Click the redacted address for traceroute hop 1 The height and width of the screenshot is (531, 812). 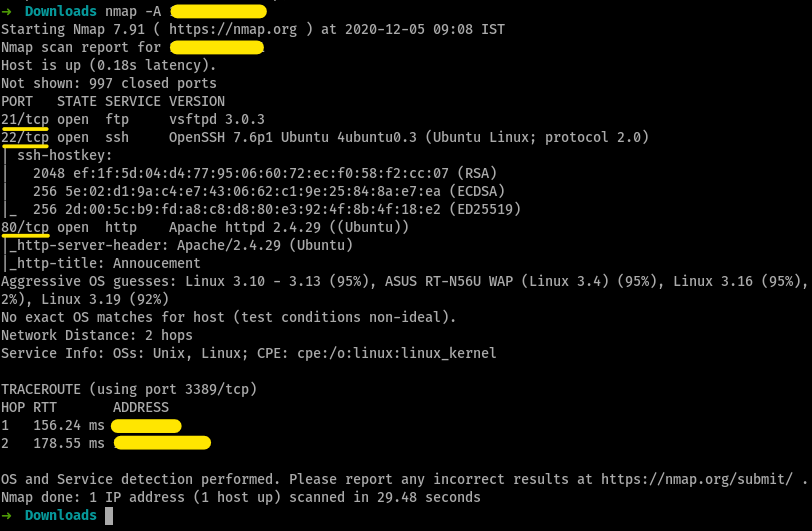coord(146,425)
